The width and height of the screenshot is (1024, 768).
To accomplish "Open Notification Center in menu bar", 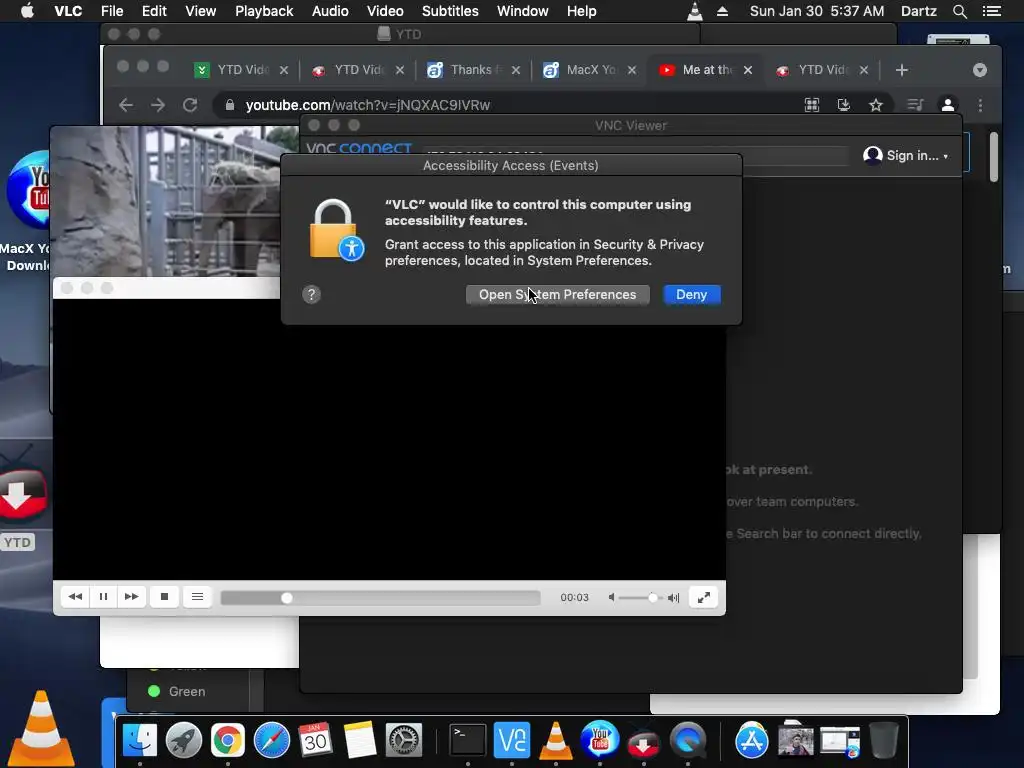I will click(x=991, y=11).
